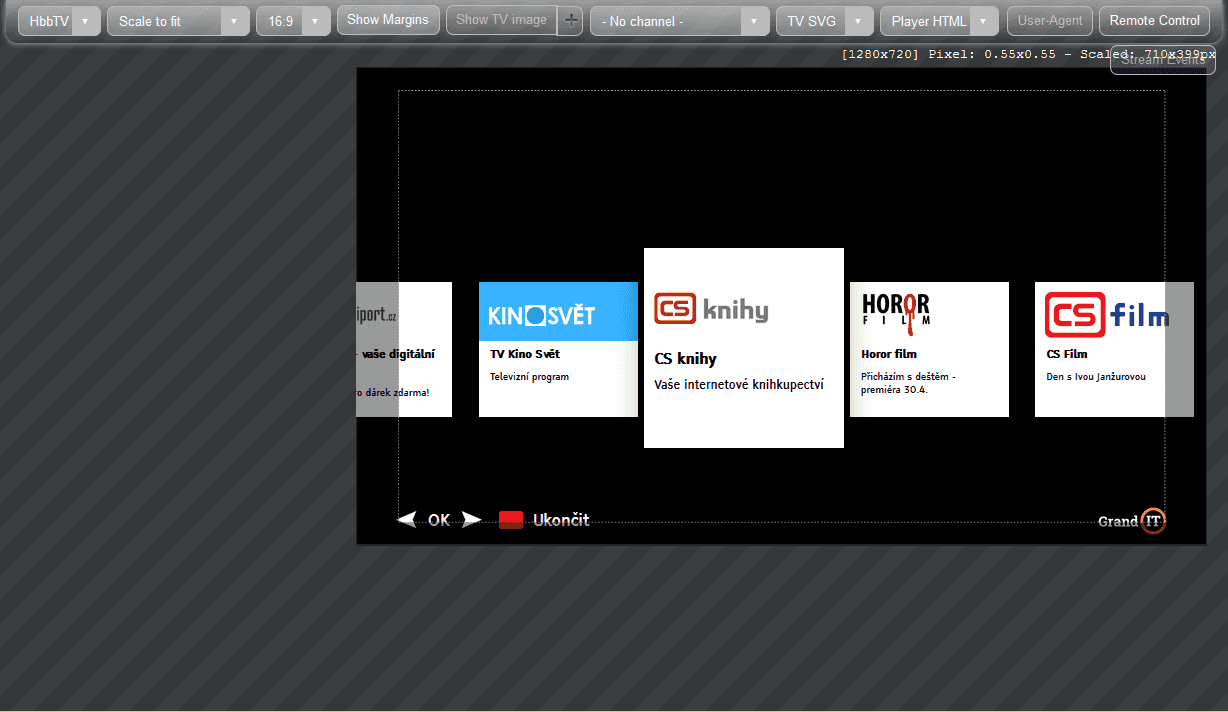The height and width of the screenshot is (712, 1228).
Task: Click the plus icon next to Show TV image
Action: point(571,20)
